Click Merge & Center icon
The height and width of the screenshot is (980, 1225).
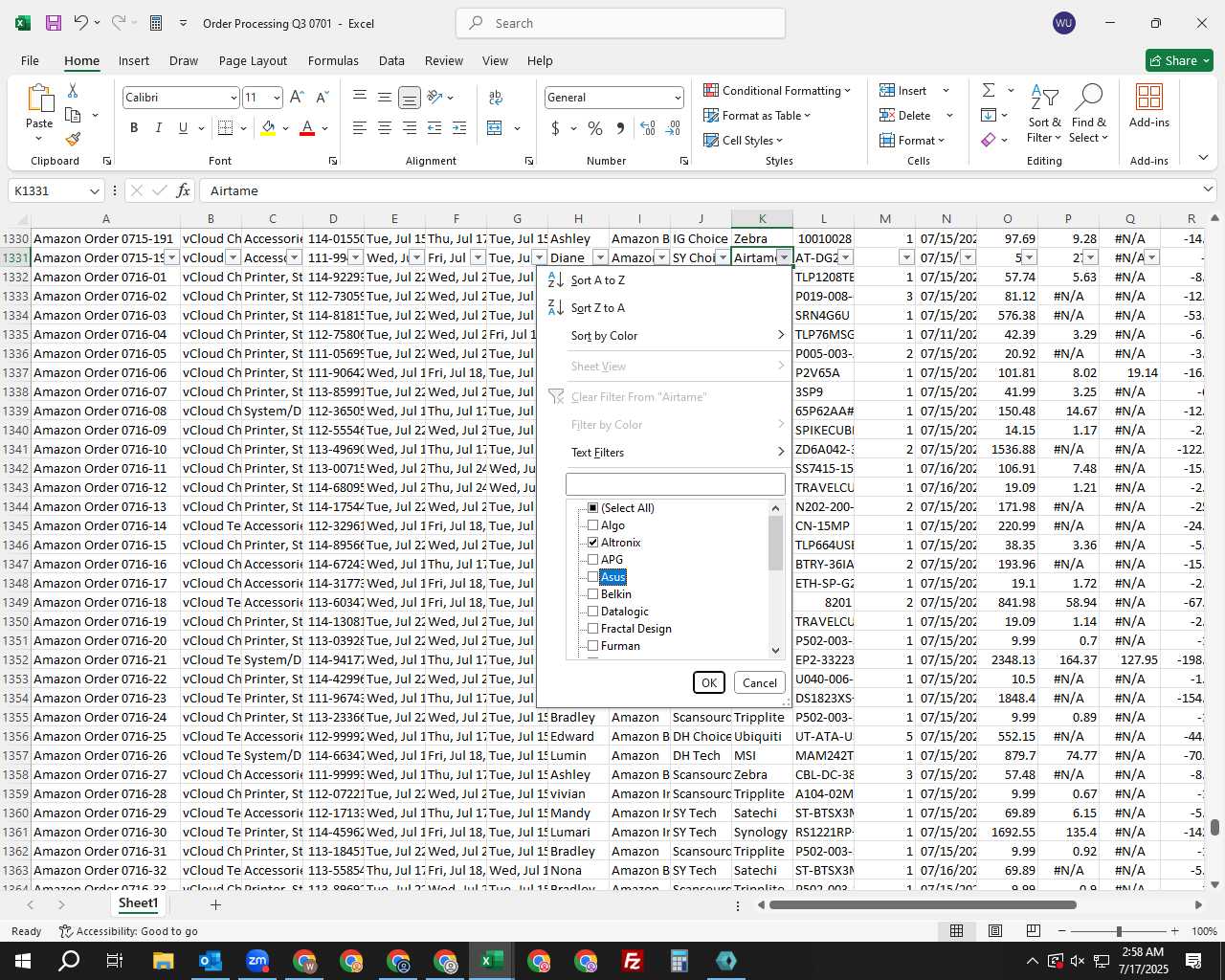(x=495, y=128)
